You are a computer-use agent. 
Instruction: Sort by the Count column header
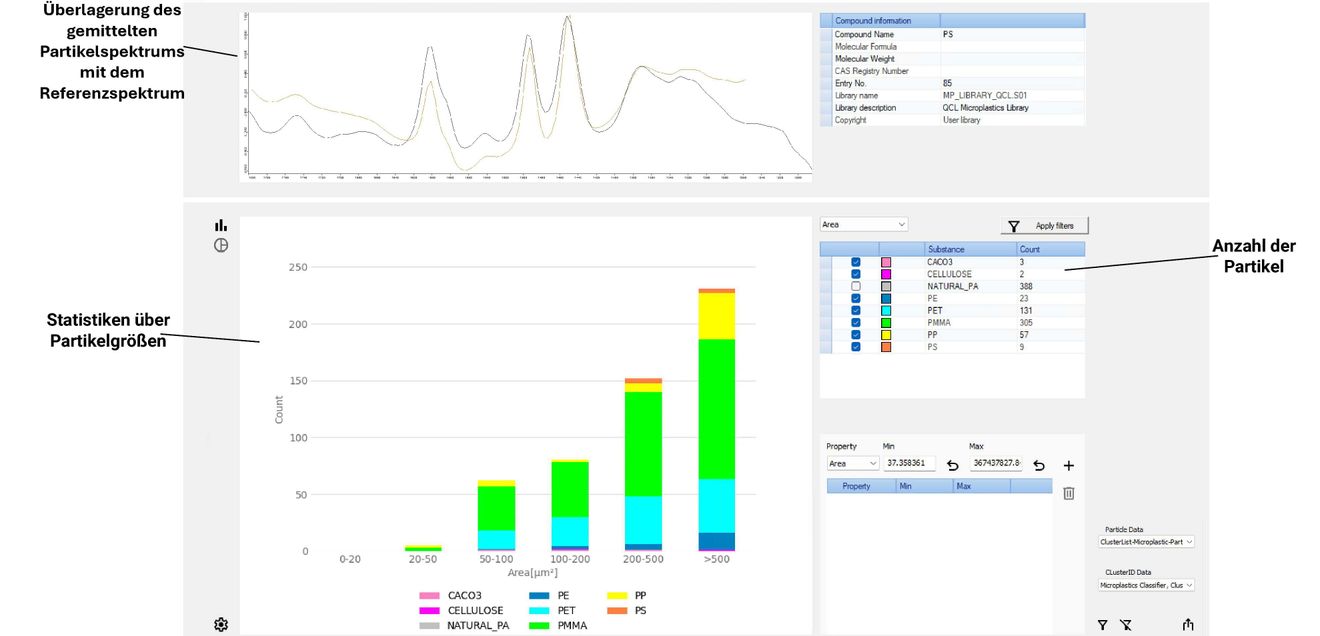1050,249
